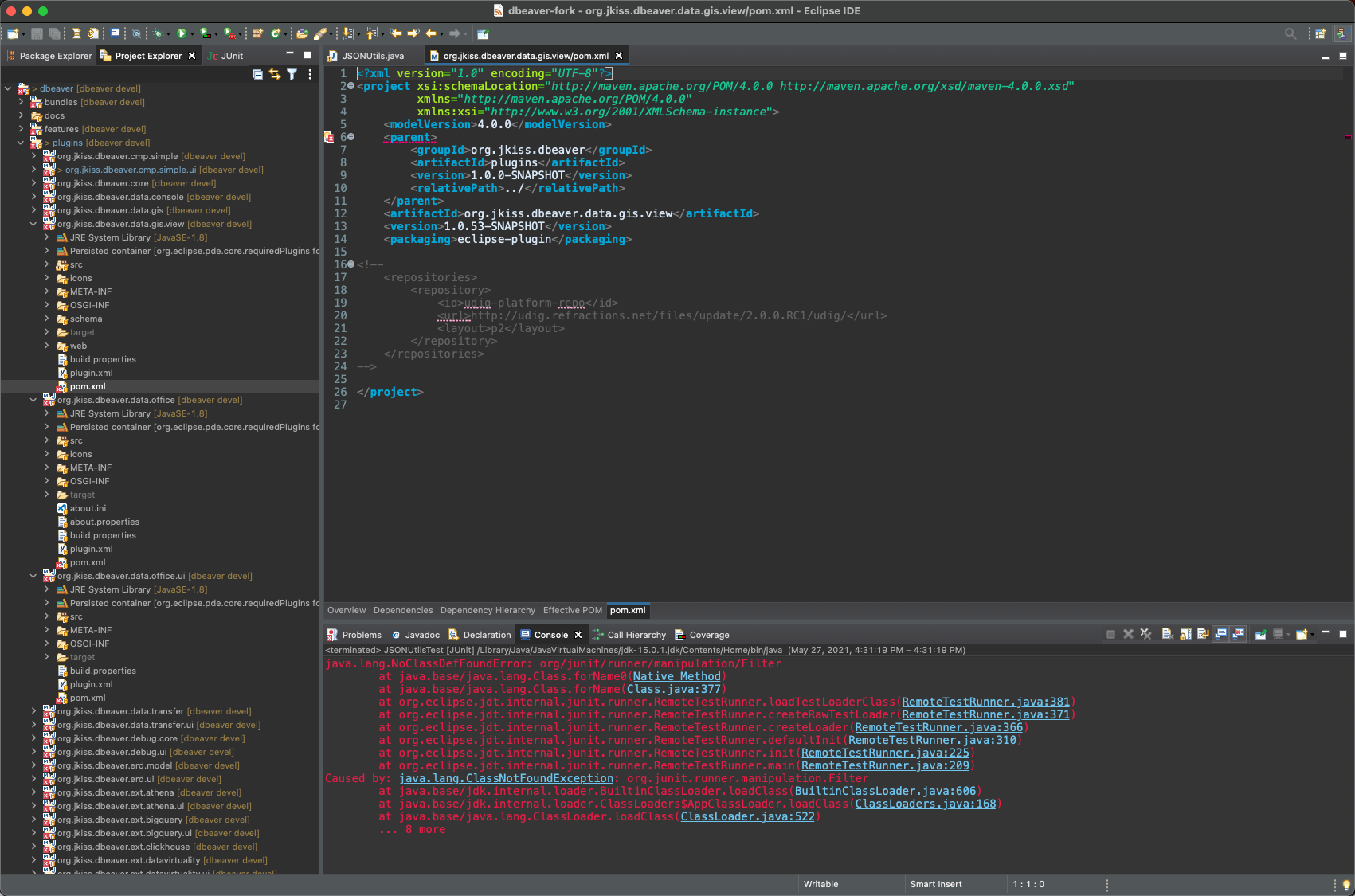Collapse the plugins [dbeaver devel] tree node
Screen dimensions: 1355x896
pos(21,143)
